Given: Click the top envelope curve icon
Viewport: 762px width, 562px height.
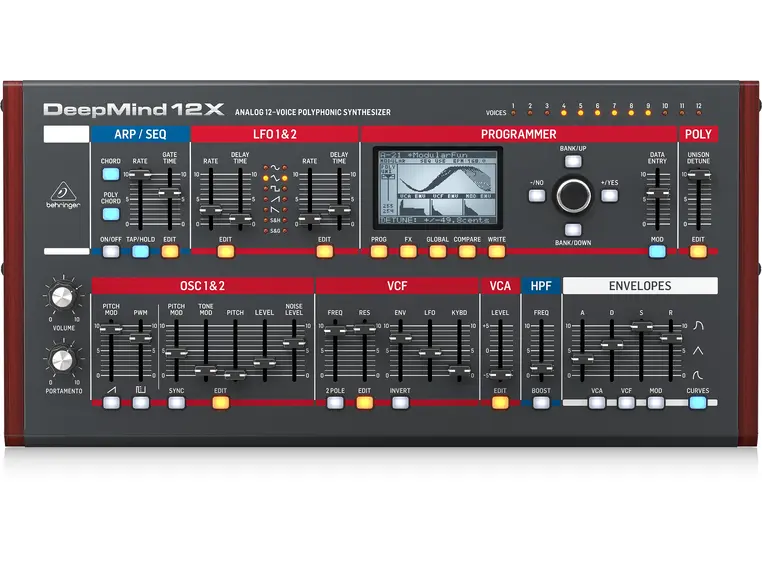Looking at the screenshot, I should pos(698,325).
